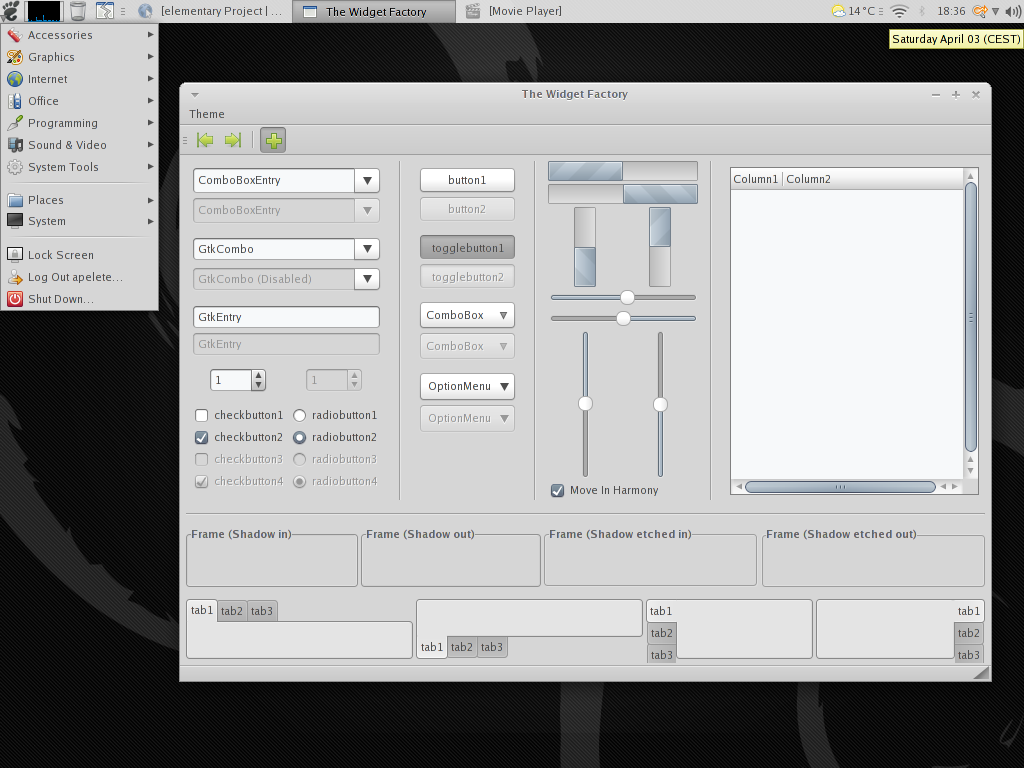The image size is (1024, 768).
Task: Open the weather applet showing 14 °C
Action: pos(856,11)
